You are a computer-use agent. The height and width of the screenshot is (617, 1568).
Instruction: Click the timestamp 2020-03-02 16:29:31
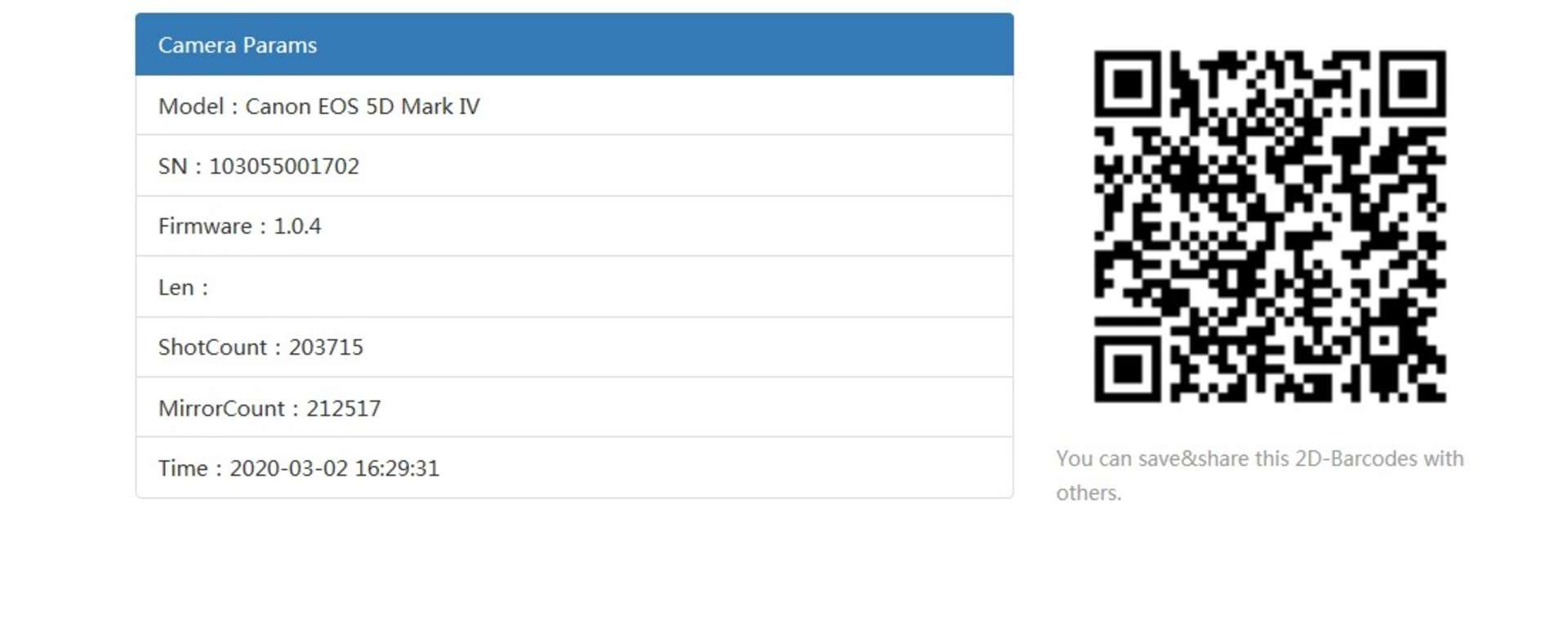tap(334, 468)
